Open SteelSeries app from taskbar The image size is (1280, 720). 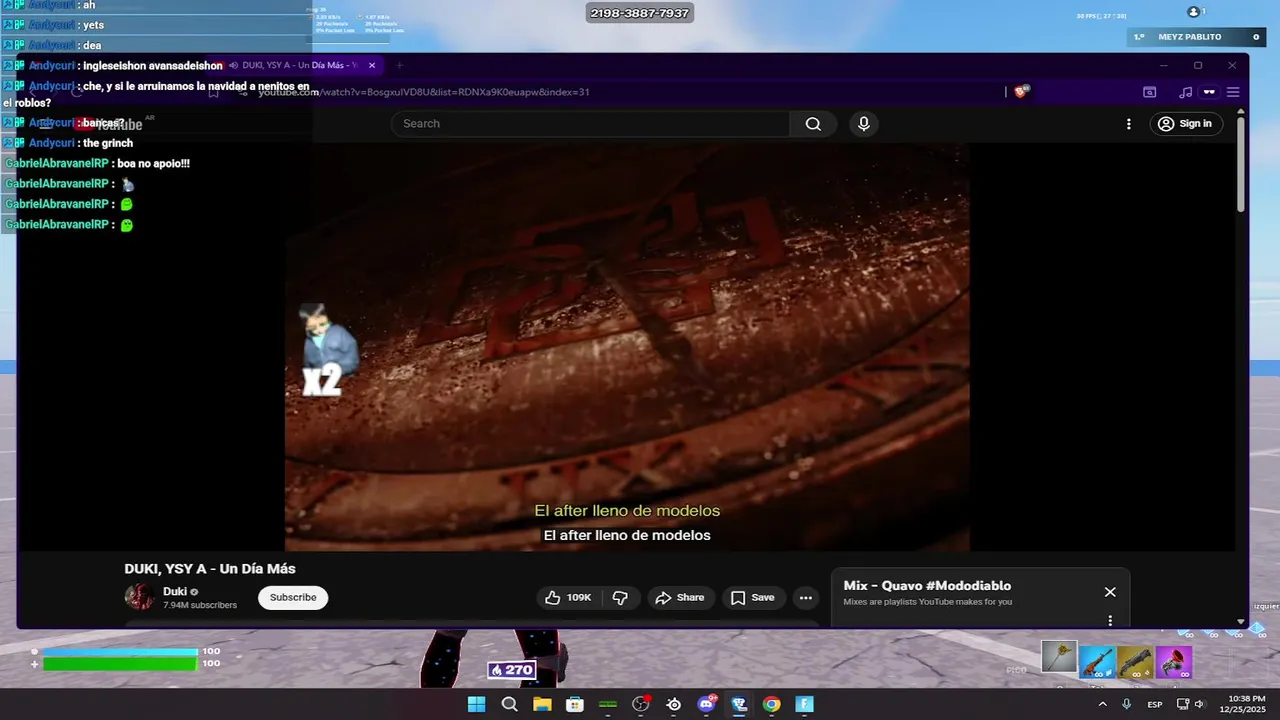click(674, 704)
